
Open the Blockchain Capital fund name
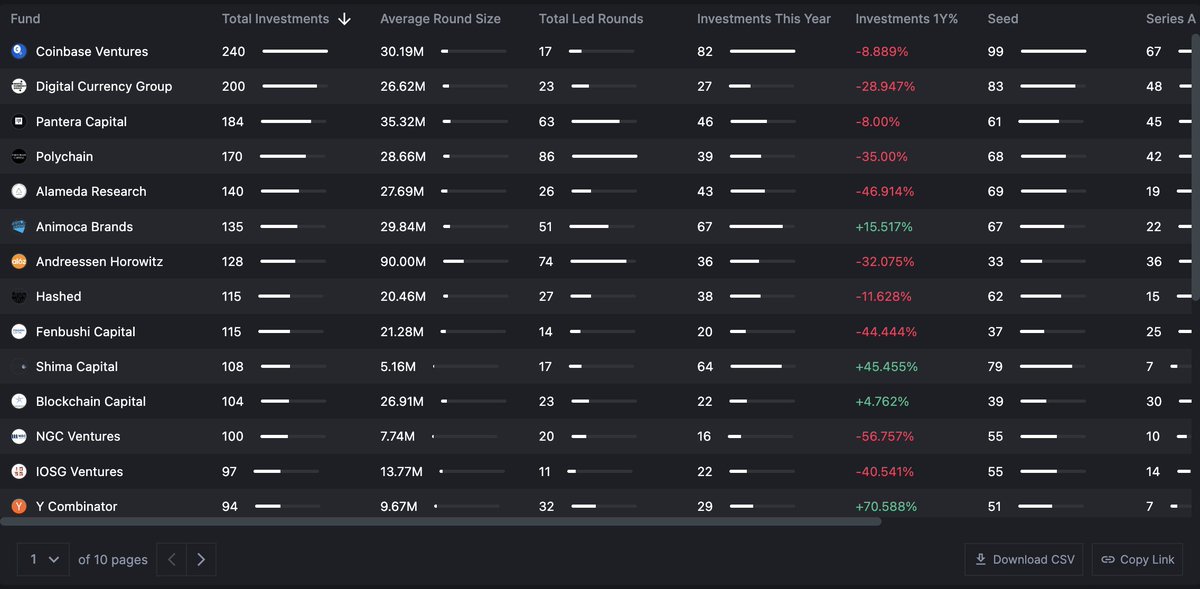pos(91,401)
